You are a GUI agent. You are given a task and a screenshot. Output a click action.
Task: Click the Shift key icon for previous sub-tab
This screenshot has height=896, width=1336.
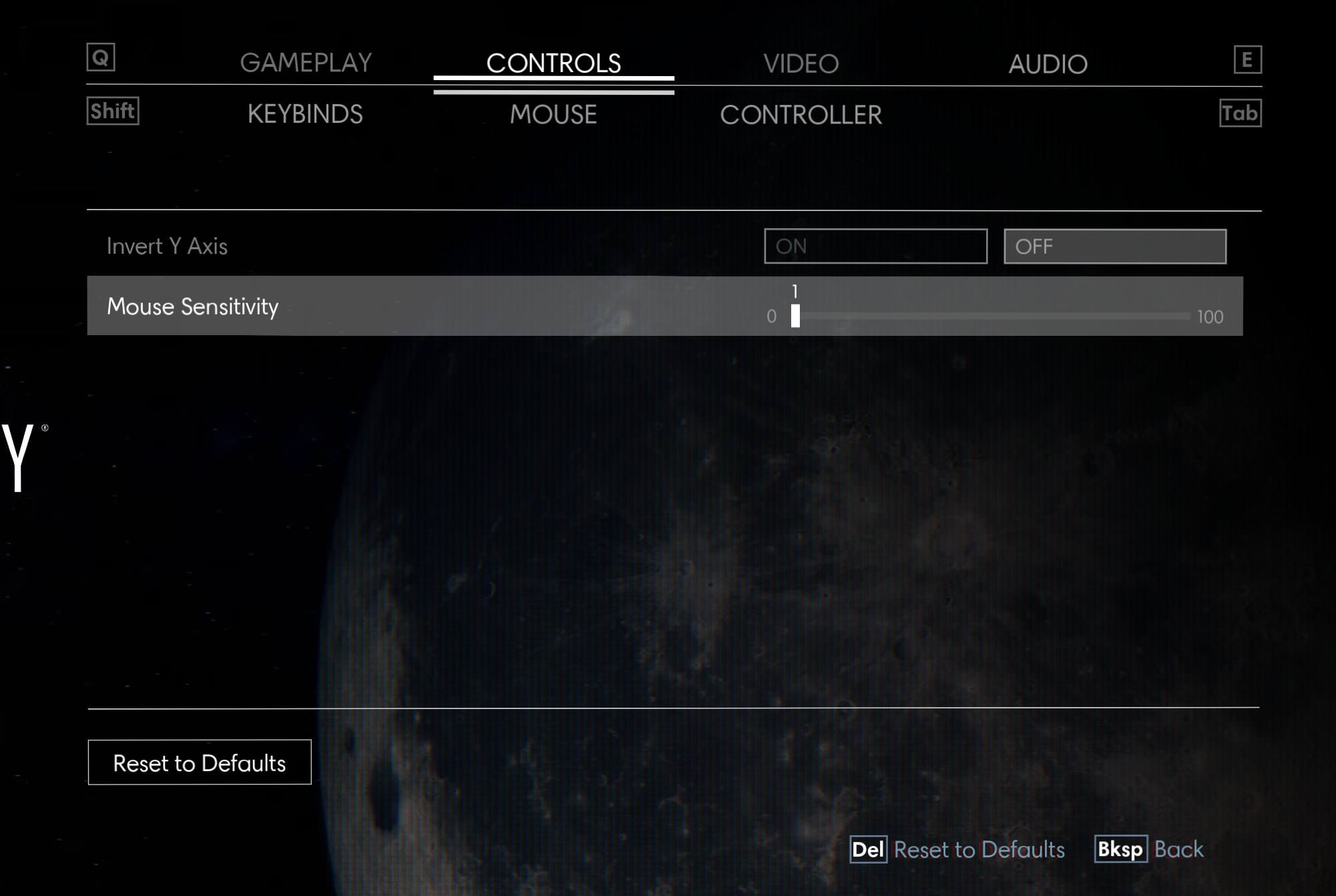click(112, 111)
